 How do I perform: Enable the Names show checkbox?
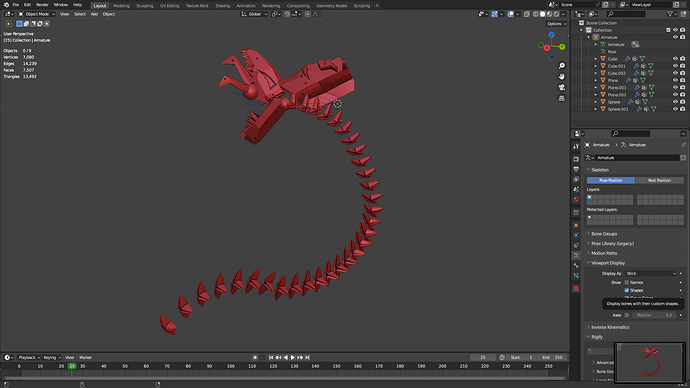pyautogui.click(x=627, y=282)
